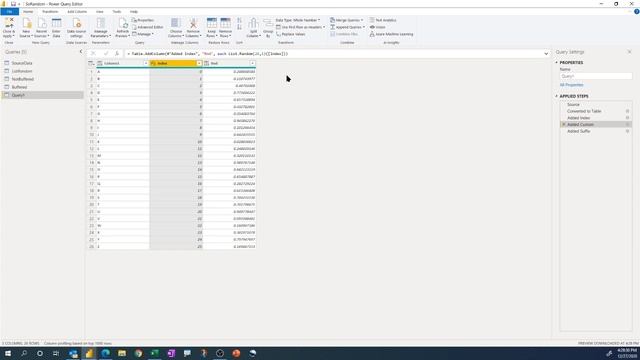Open the Manage query dropdown
This screenshot has height=360, width=640.
(x=143, y=34)
